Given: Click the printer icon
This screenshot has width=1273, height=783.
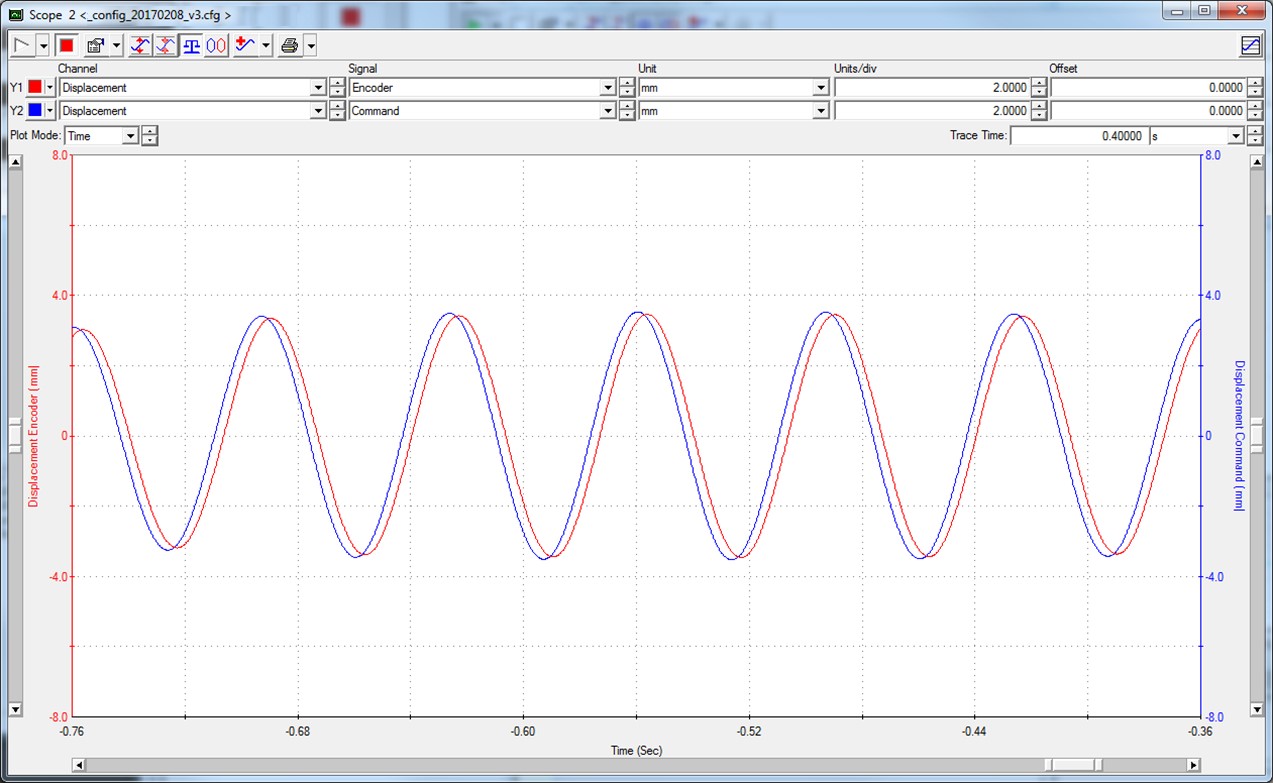Looking at the screenshot, I should [x=289, y=45].
